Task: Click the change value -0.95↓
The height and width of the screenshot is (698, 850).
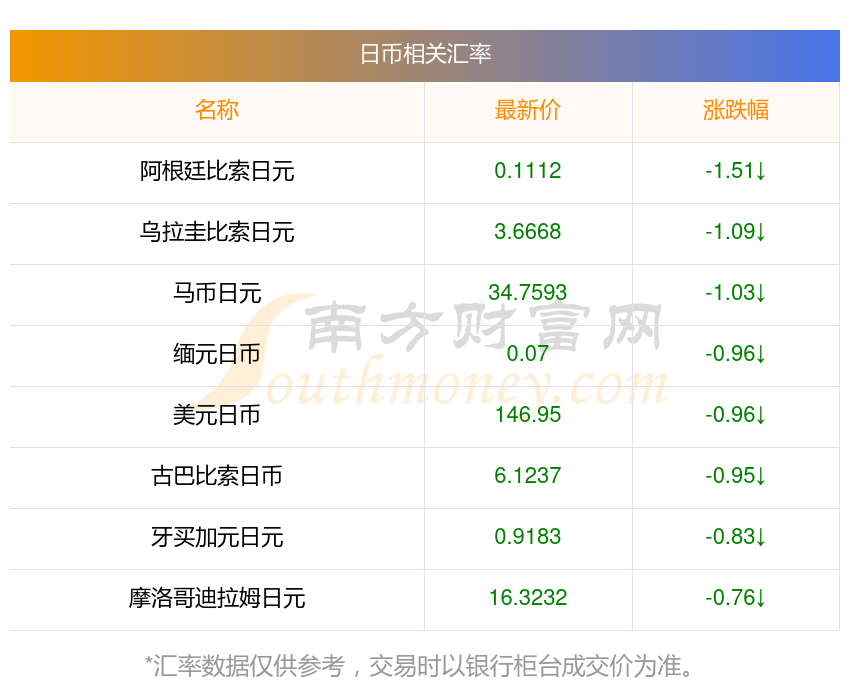Action: pyautogui.click(x=736, y=476)
